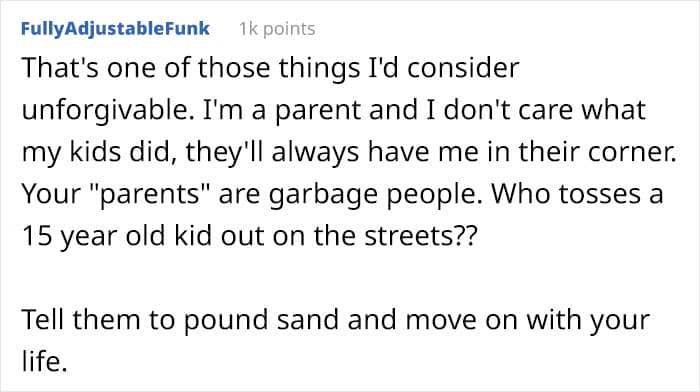Click the double question marks after "streets"

point(466,235)
